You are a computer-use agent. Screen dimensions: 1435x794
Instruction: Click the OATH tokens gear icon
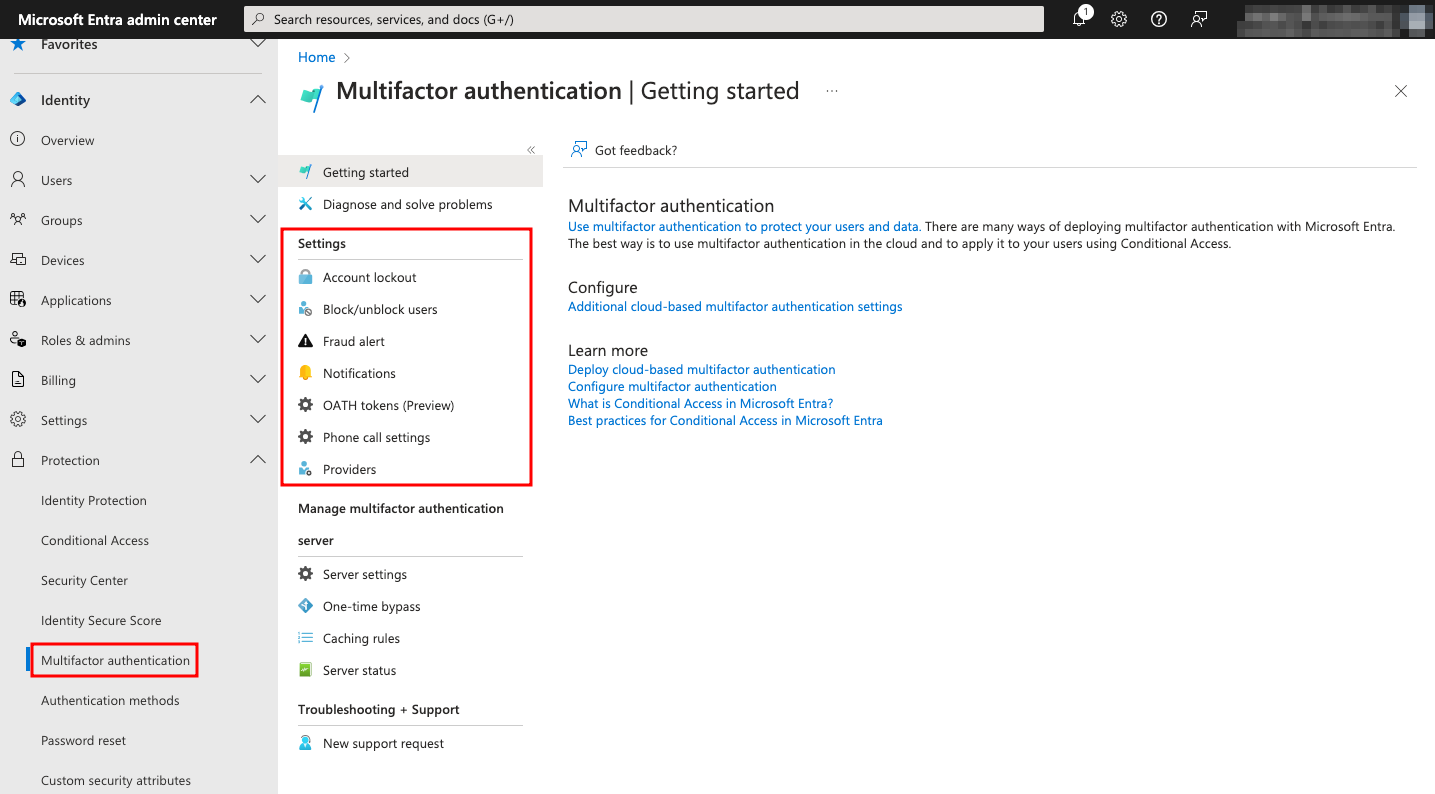pyautogui.click(x=306, y=405)
